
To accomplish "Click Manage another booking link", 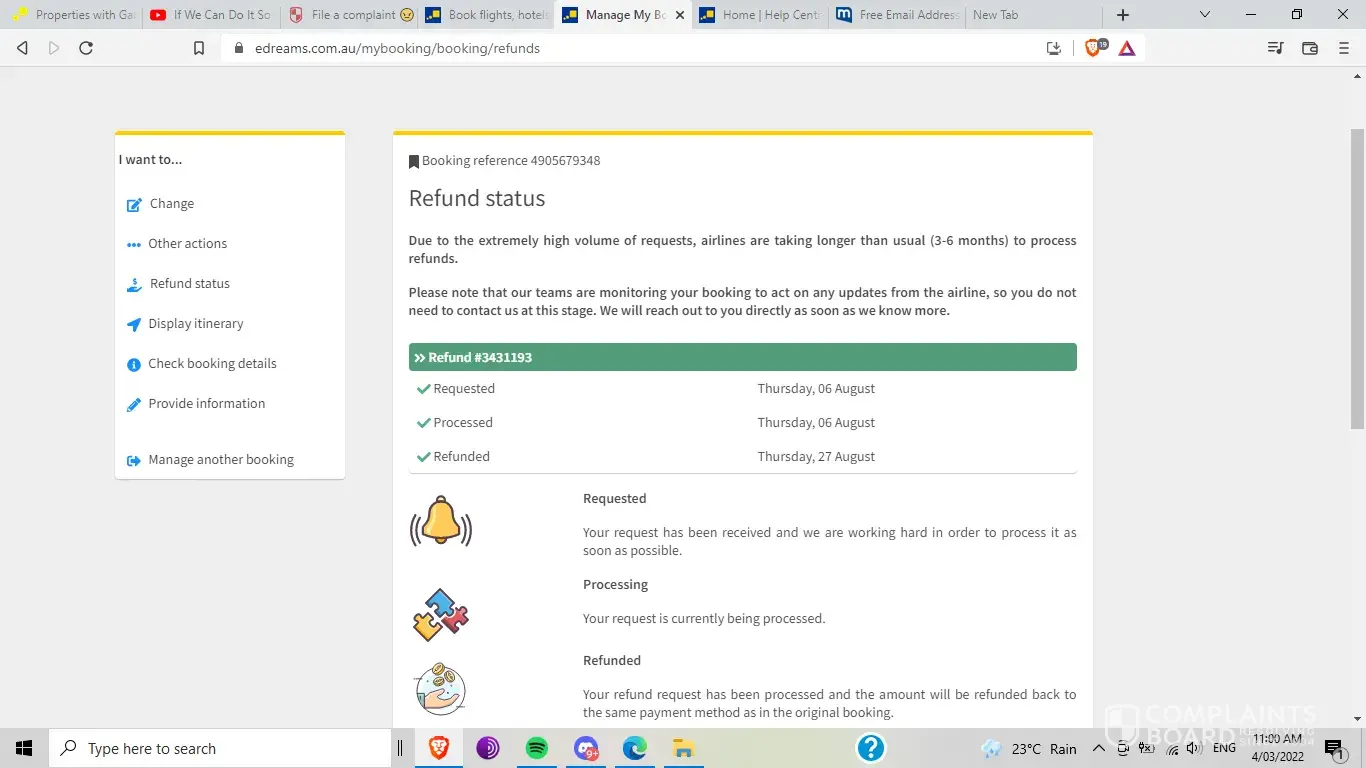I will click(x=220, y=460).
